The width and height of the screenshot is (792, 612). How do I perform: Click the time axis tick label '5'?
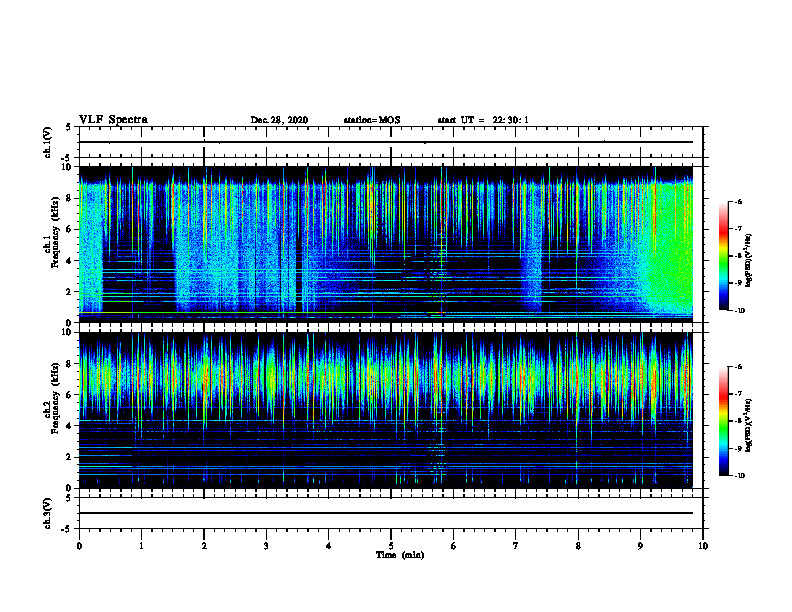pos(391,546)
